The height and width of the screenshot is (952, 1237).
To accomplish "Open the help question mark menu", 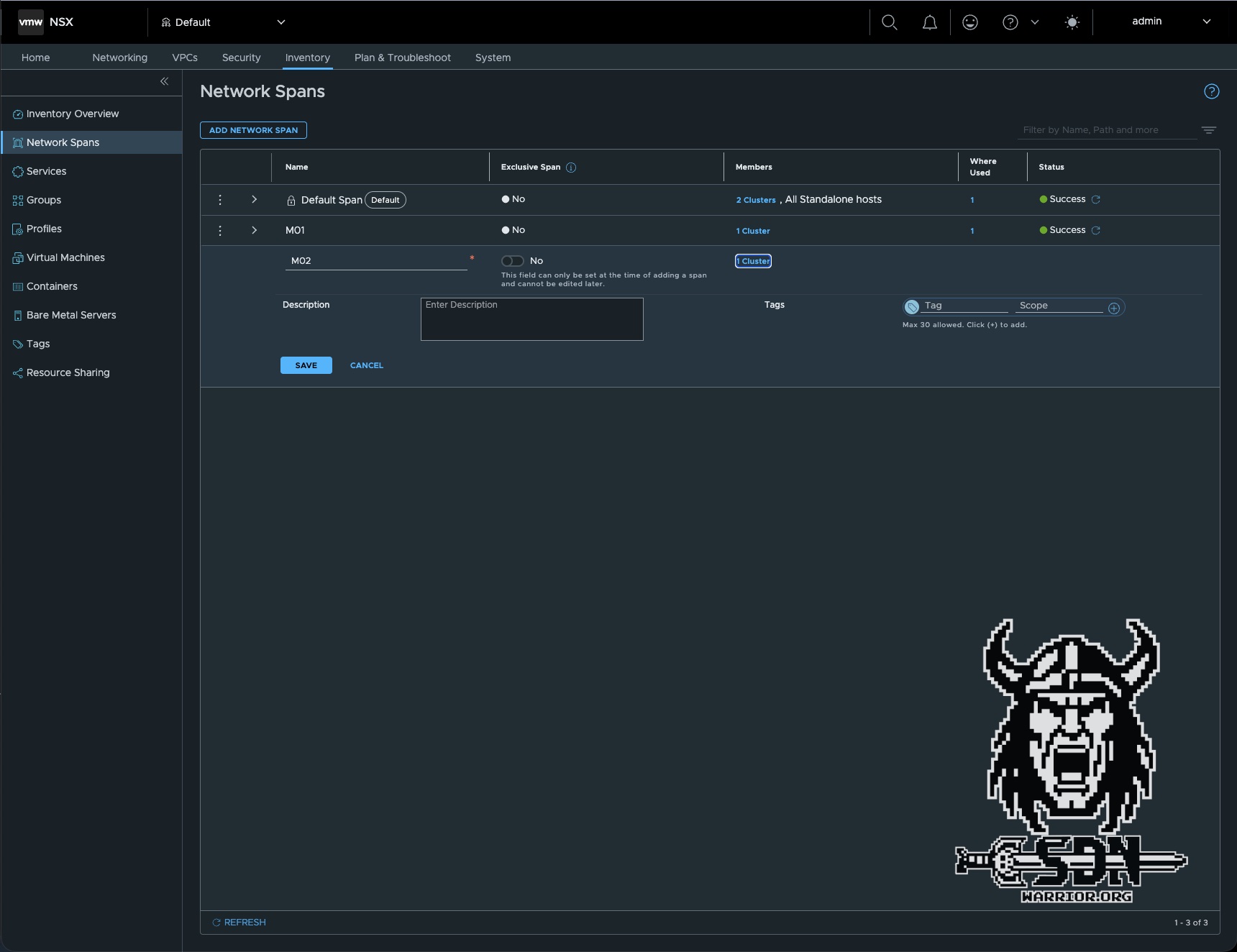I will [x=1010, y=22].
